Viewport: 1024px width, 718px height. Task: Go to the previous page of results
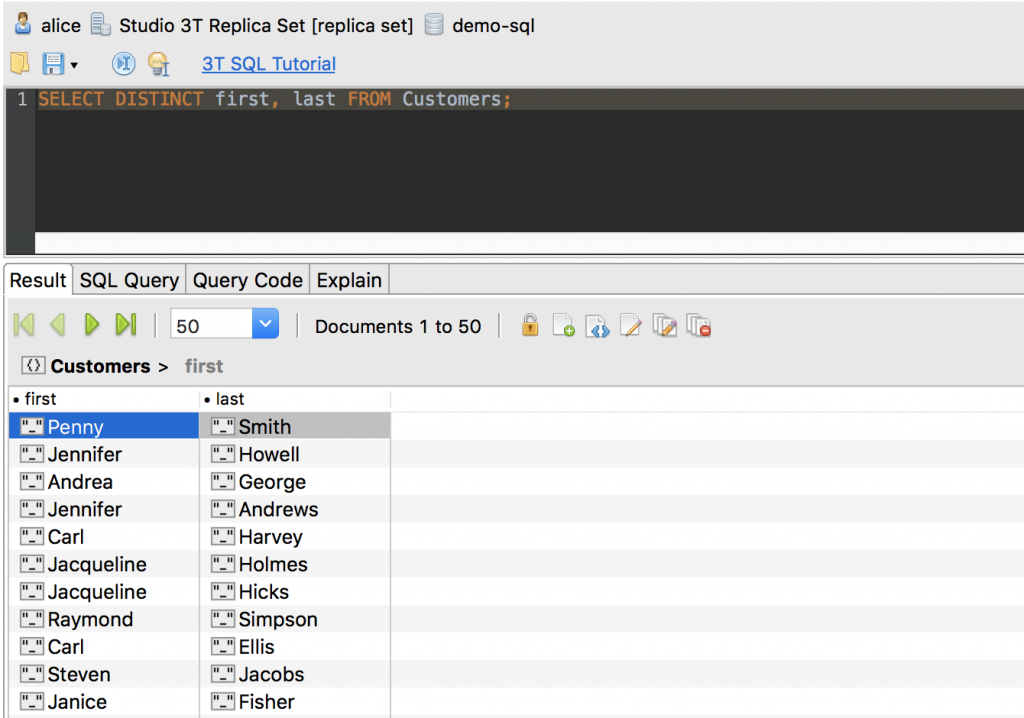57,324
